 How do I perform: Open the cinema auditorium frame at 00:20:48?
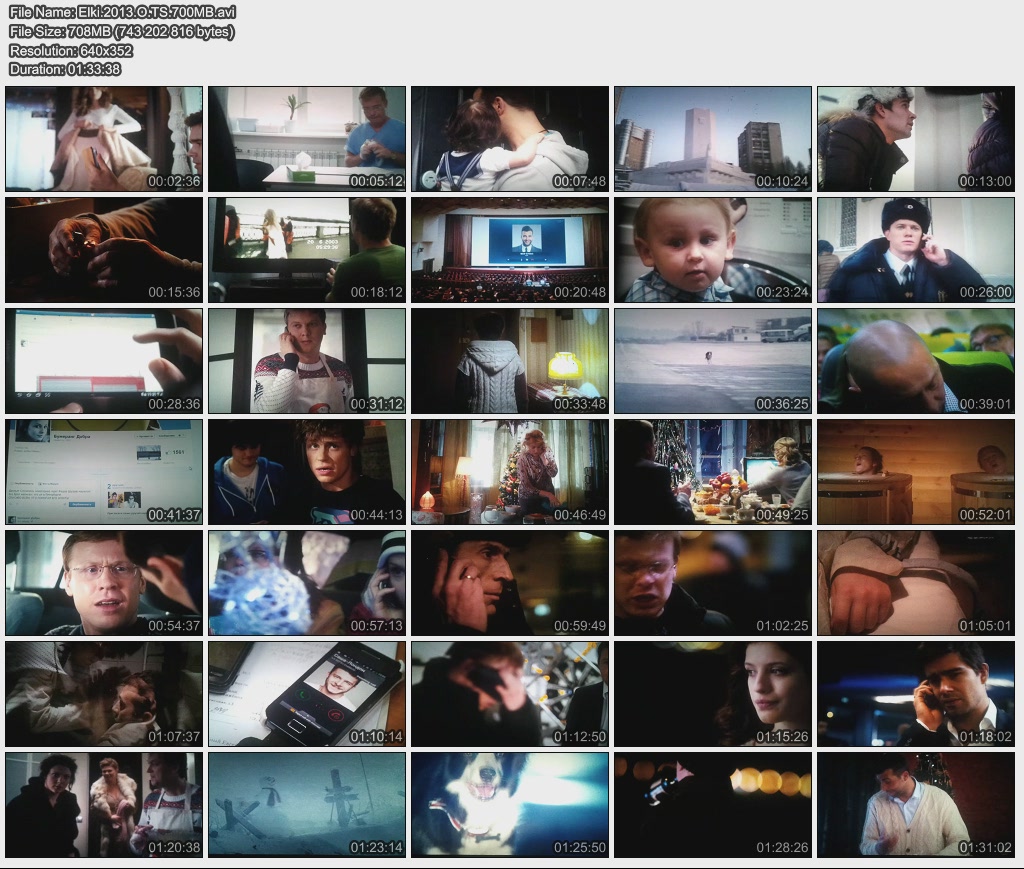pos(510,250)
